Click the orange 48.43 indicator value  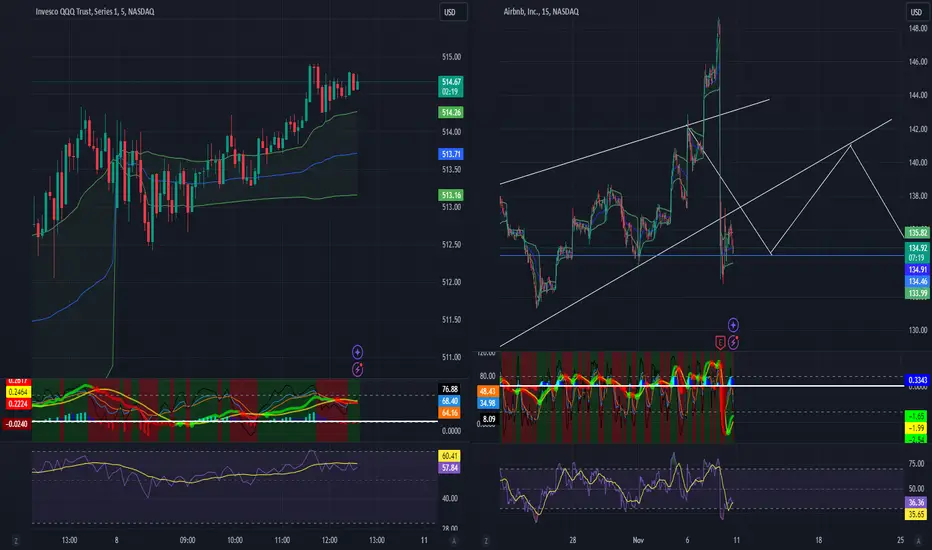pyautogui.click(x=487, y=391)
